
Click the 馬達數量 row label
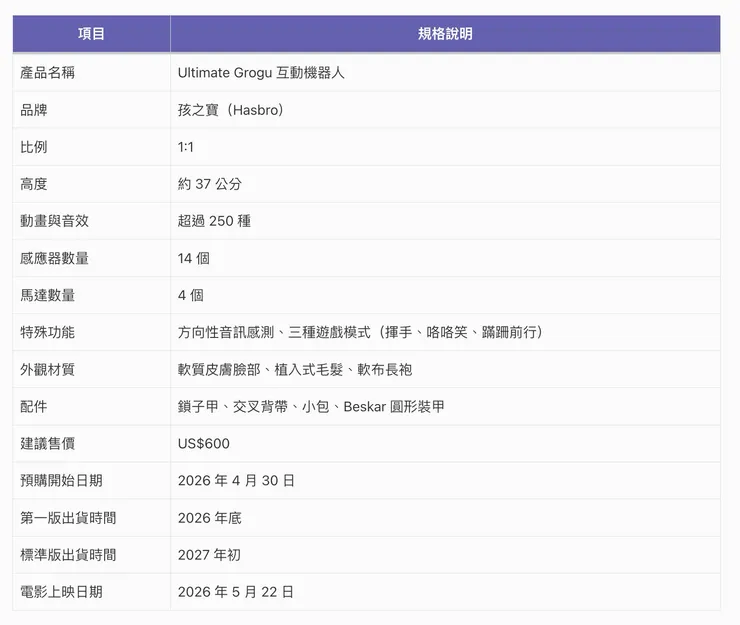point(47,296)
